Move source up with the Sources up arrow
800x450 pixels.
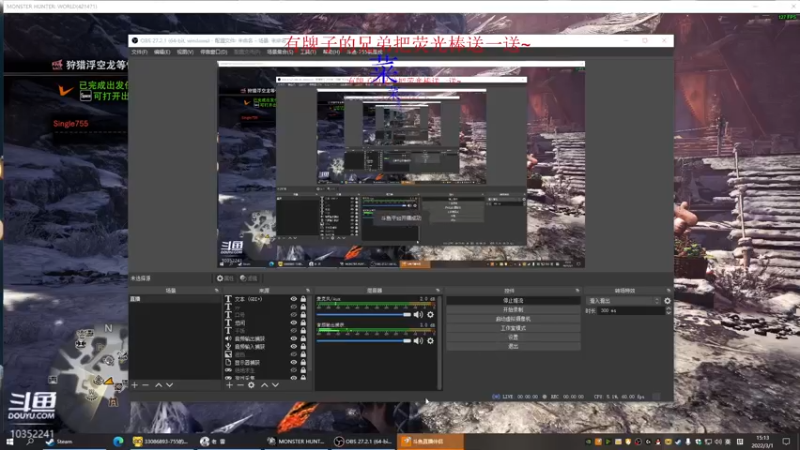[x=264, y=385]
